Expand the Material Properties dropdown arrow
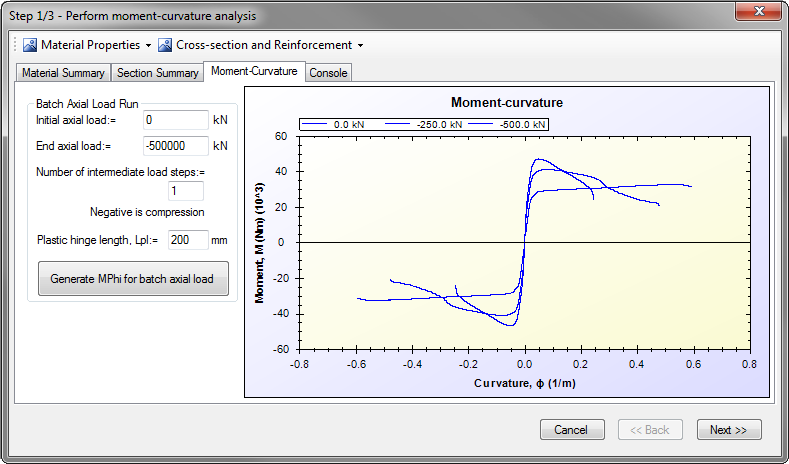789x464 pixels. pyautogui.click(x=148, y=45)
